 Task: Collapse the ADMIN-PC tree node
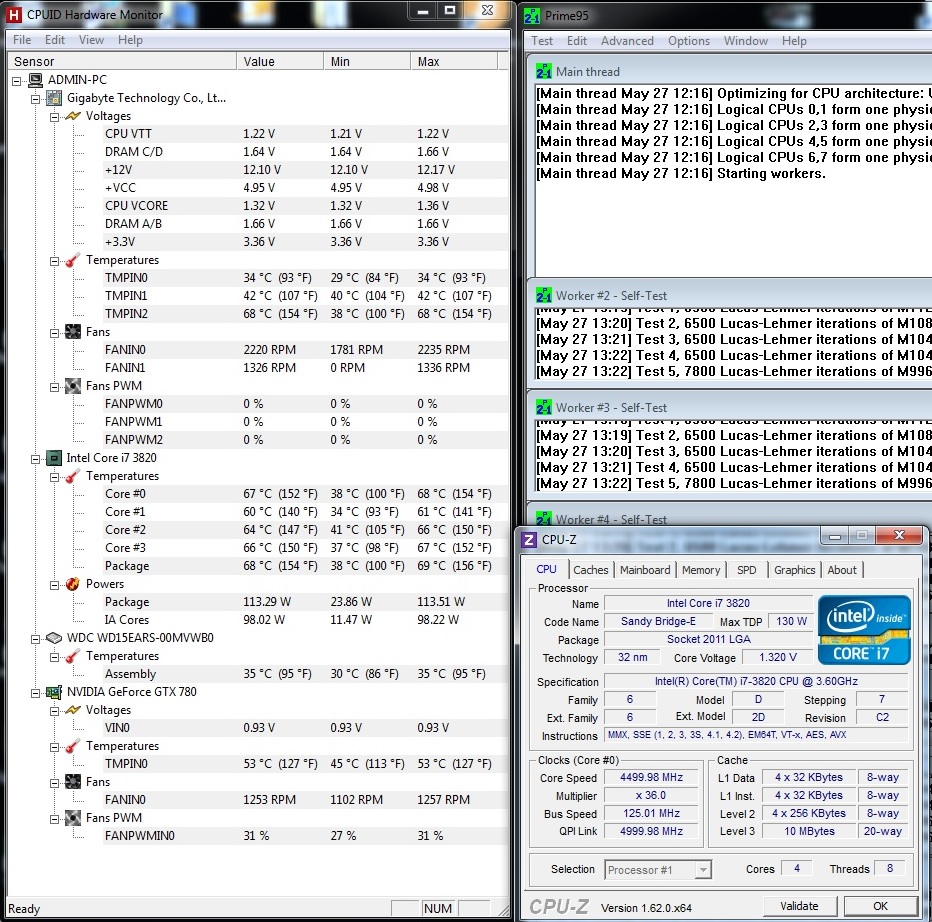[x=17, y=81]
